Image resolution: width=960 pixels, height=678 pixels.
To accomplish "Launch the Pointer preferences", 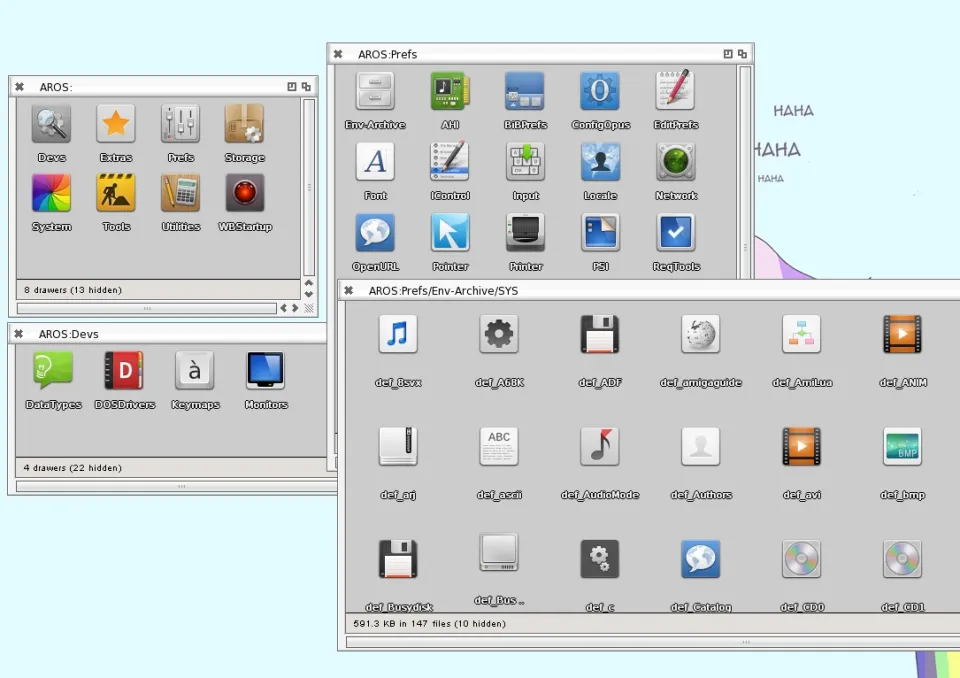I will (x=450, y=233).
